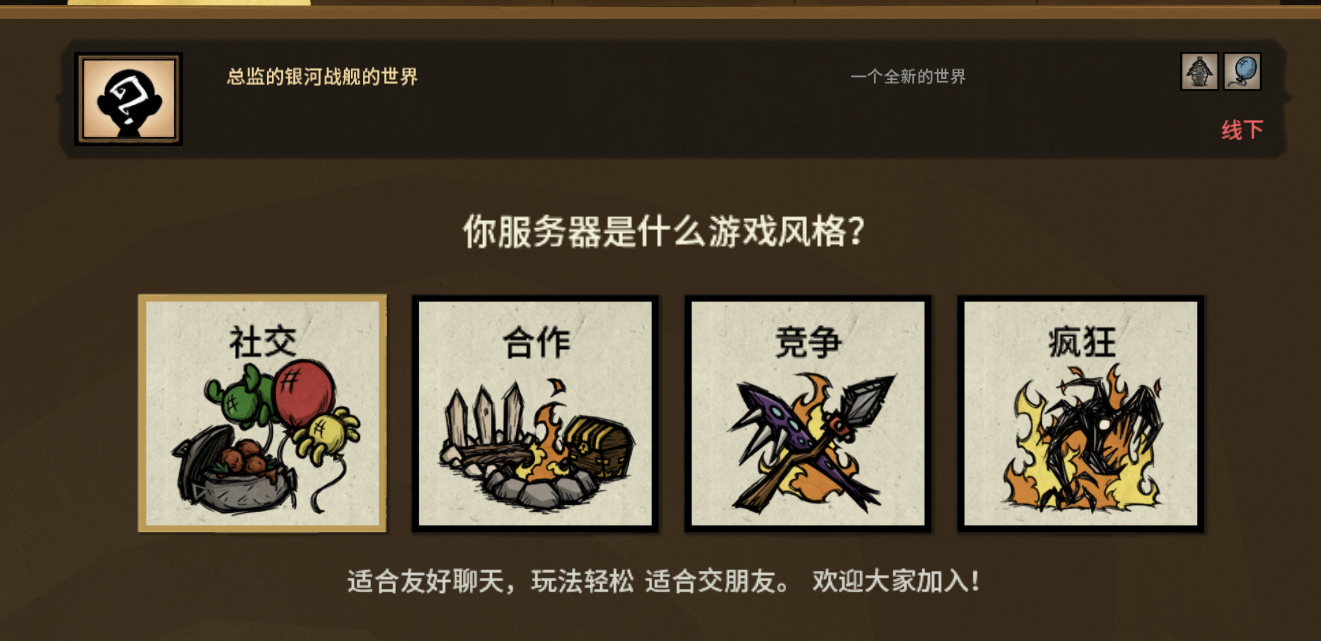Image resolution: width=1321 pixels, height=641 pixels.
Task: Click the red 线下 status text
Action: (x=1242, y=130)
